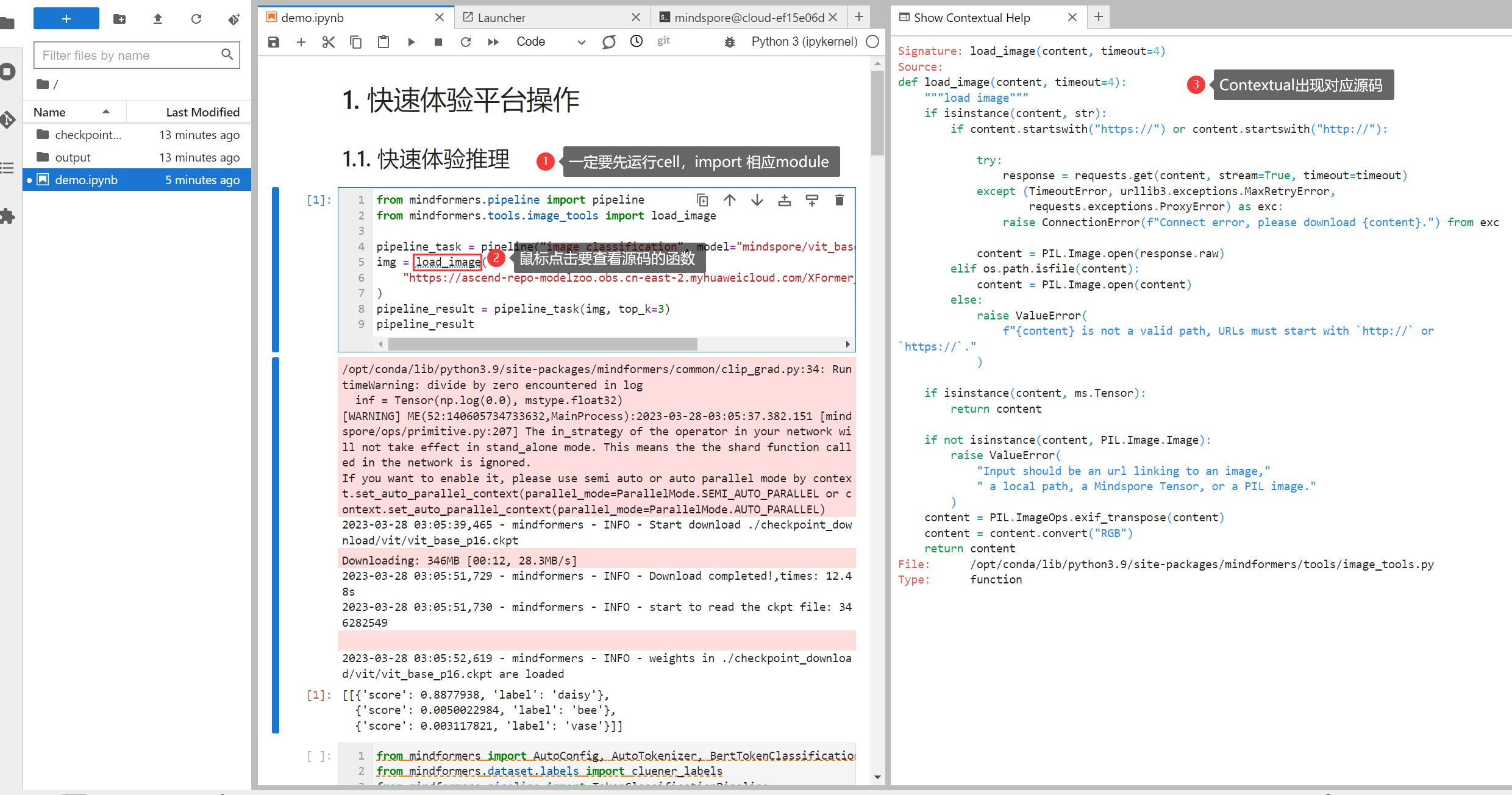The height and width of the screenshot is (795, 1512).
Task: Open the debugger bug icon
Action: pos(729,42)
